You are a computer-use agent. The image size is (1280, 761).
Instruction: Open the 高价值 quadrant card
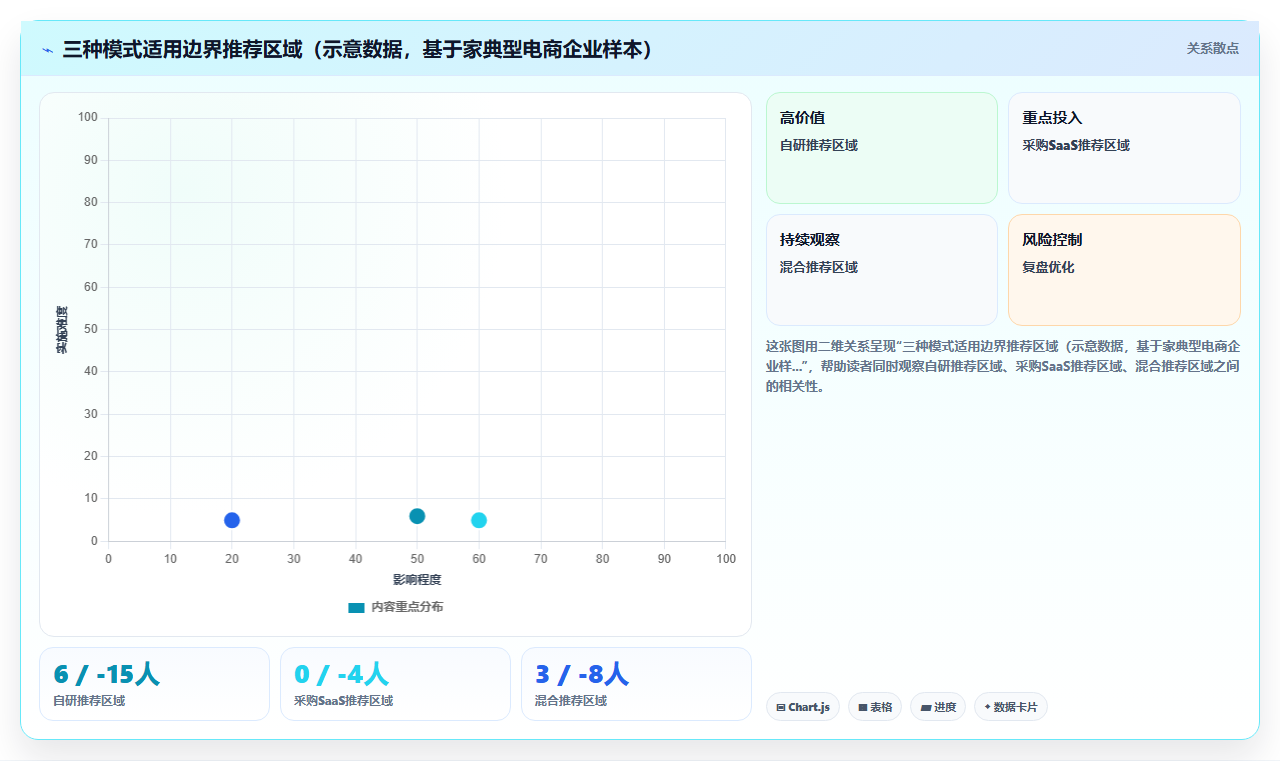[x=882, y=148]
